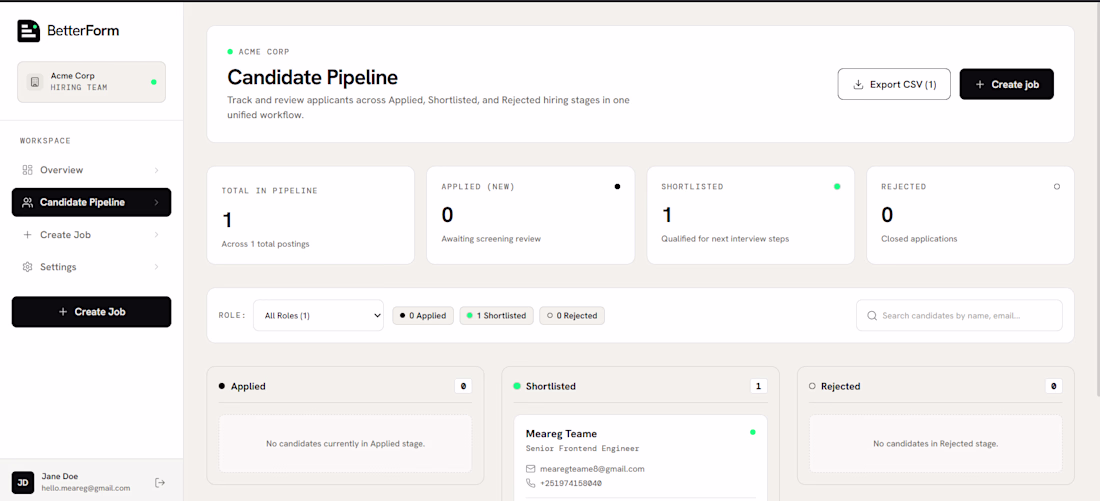Click the envelope icon by mearegteame8@gmail.com

530,469
